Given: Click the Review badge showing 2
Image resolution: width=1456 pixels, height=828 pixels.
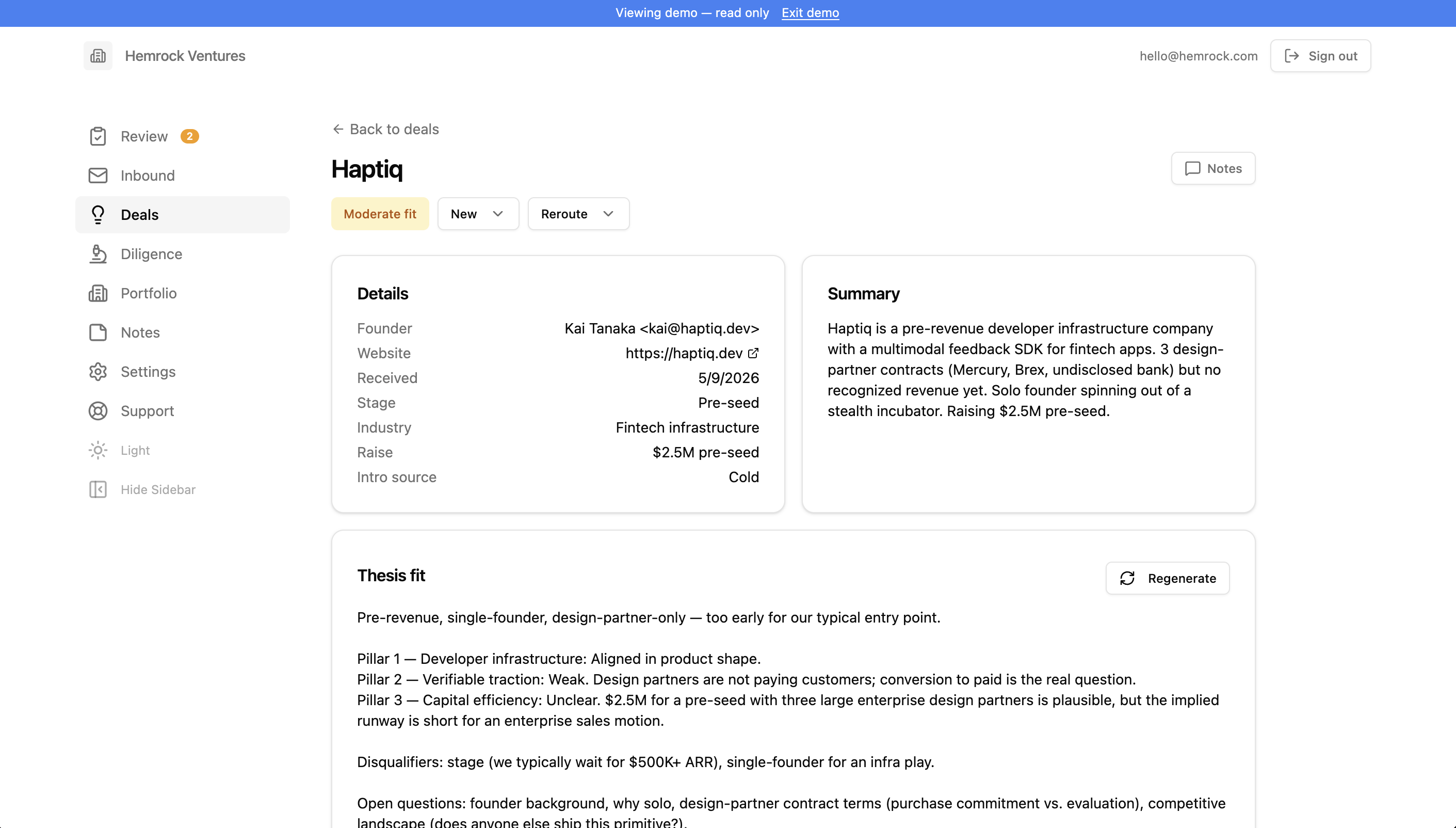Looking at the screenshot, I should (189, 136).
